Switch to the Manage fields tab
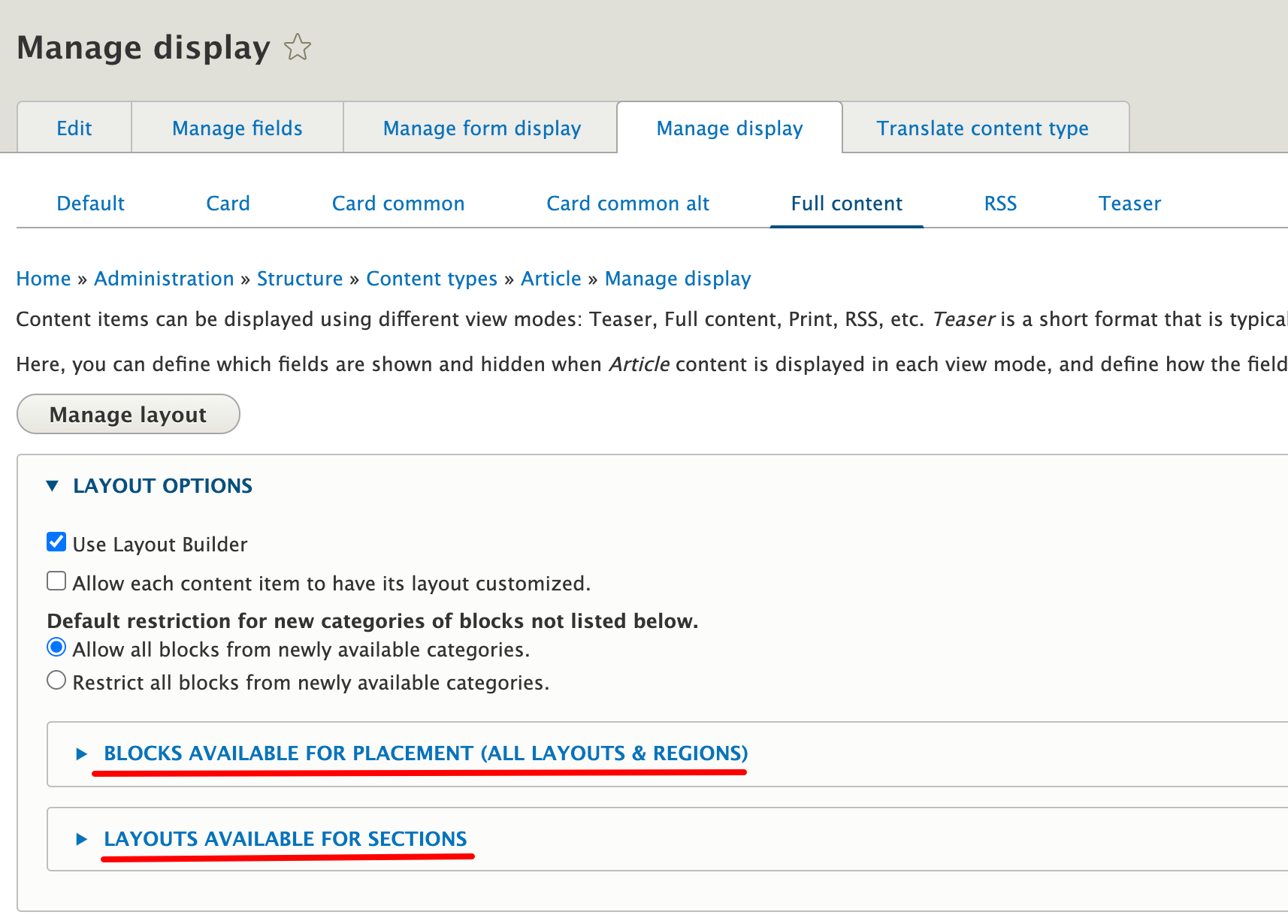 tap(237, 128)
